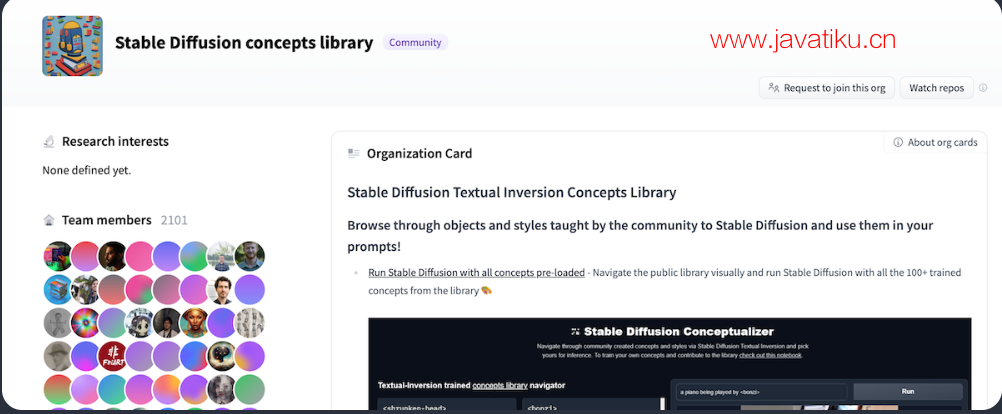Click the piano prompt input field

tap(762, 392)
